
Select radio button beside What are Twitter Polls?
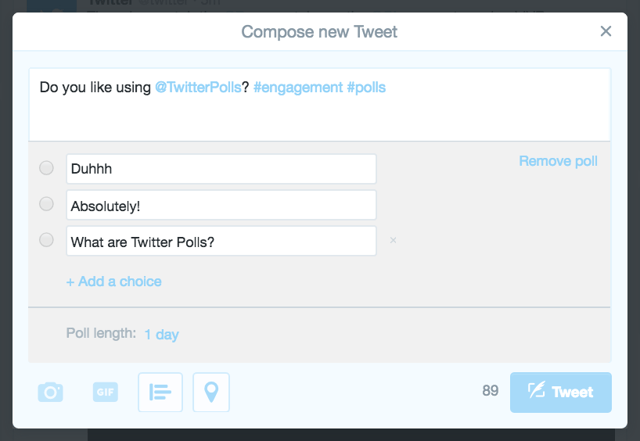tap(46, 240)
